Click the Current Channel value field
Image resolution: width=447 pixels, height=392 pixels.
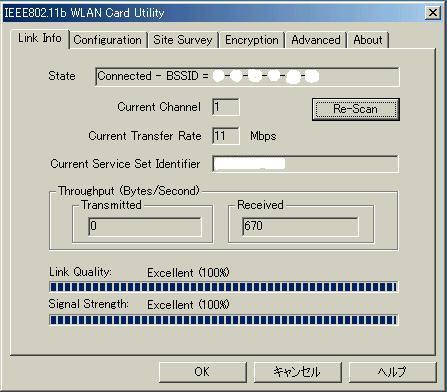pyautogui.click(x=226, y=107)
